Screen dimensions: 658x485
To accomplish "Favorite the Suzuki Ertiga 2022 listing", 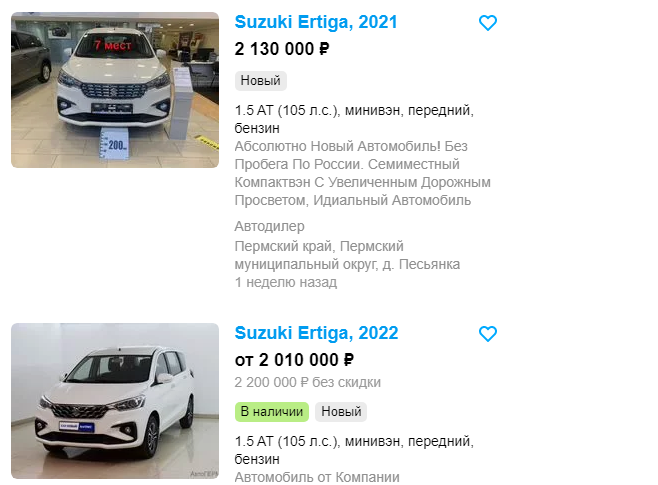I will click(x=488, y=334).
